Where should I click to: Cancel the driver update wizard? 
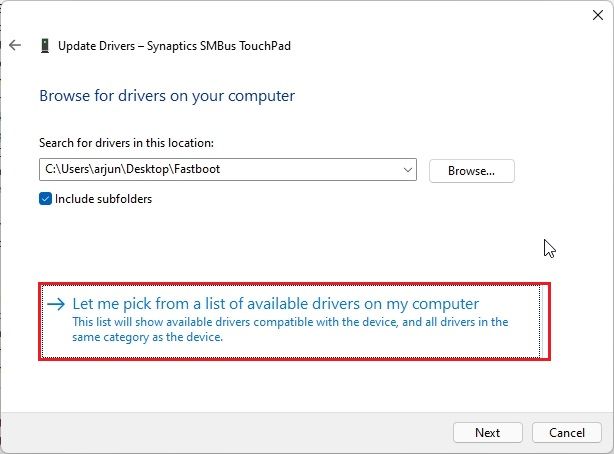[x=566, y=432]
